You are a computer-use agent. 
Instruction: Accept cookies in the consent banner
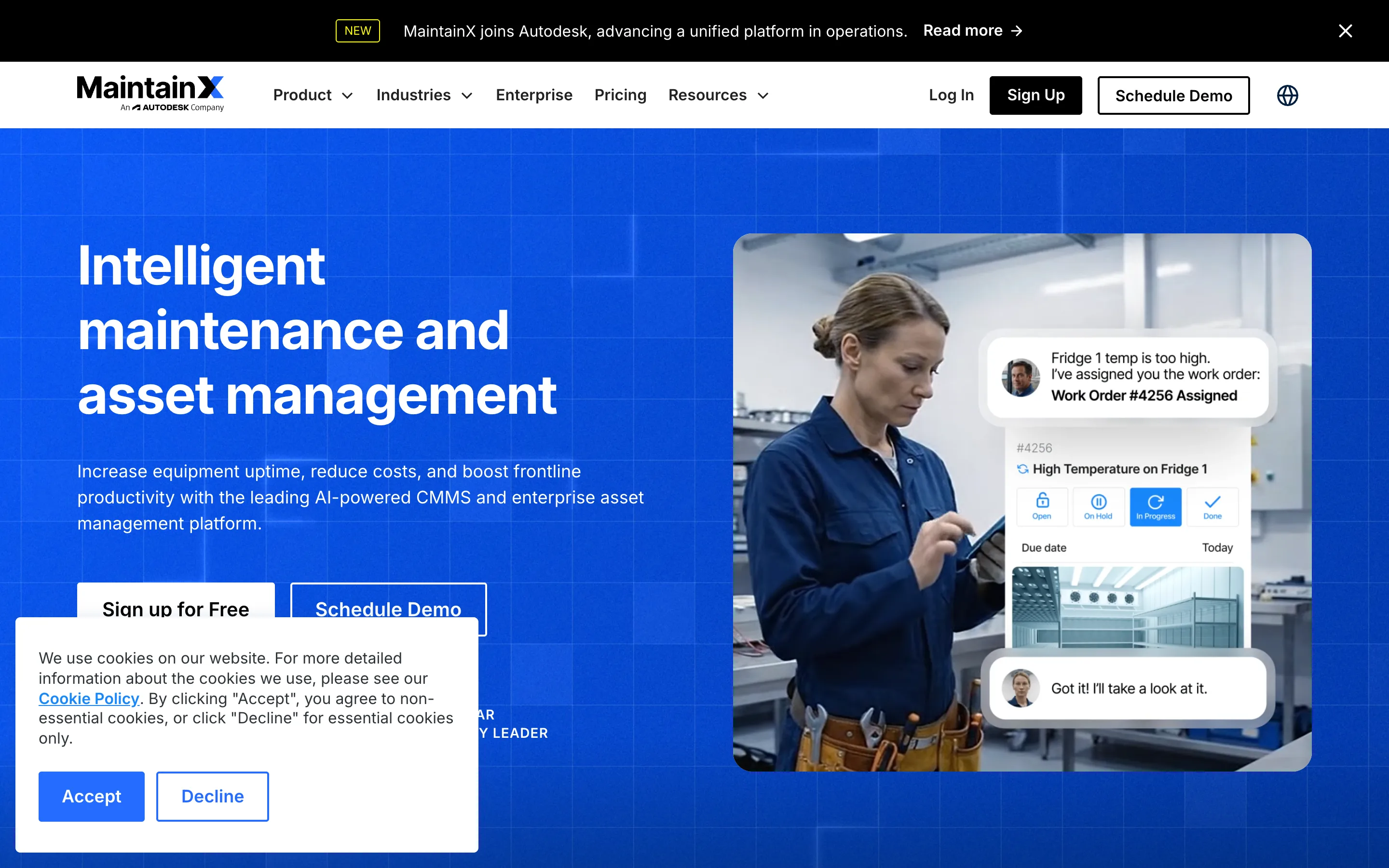[91, 796]
